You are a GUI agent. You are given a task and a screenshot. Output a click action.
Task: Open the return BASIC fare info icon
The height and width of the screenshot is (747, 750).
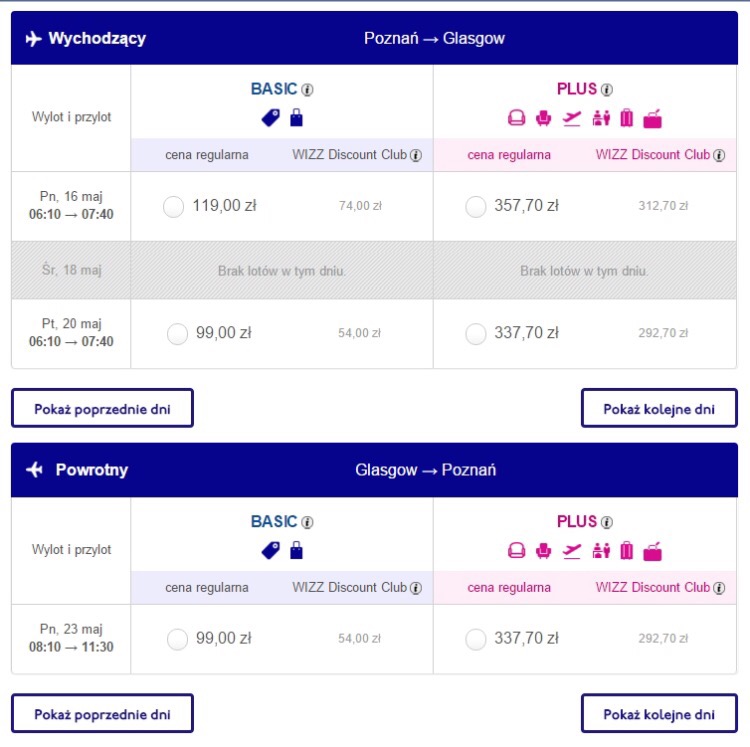point(308,522)
